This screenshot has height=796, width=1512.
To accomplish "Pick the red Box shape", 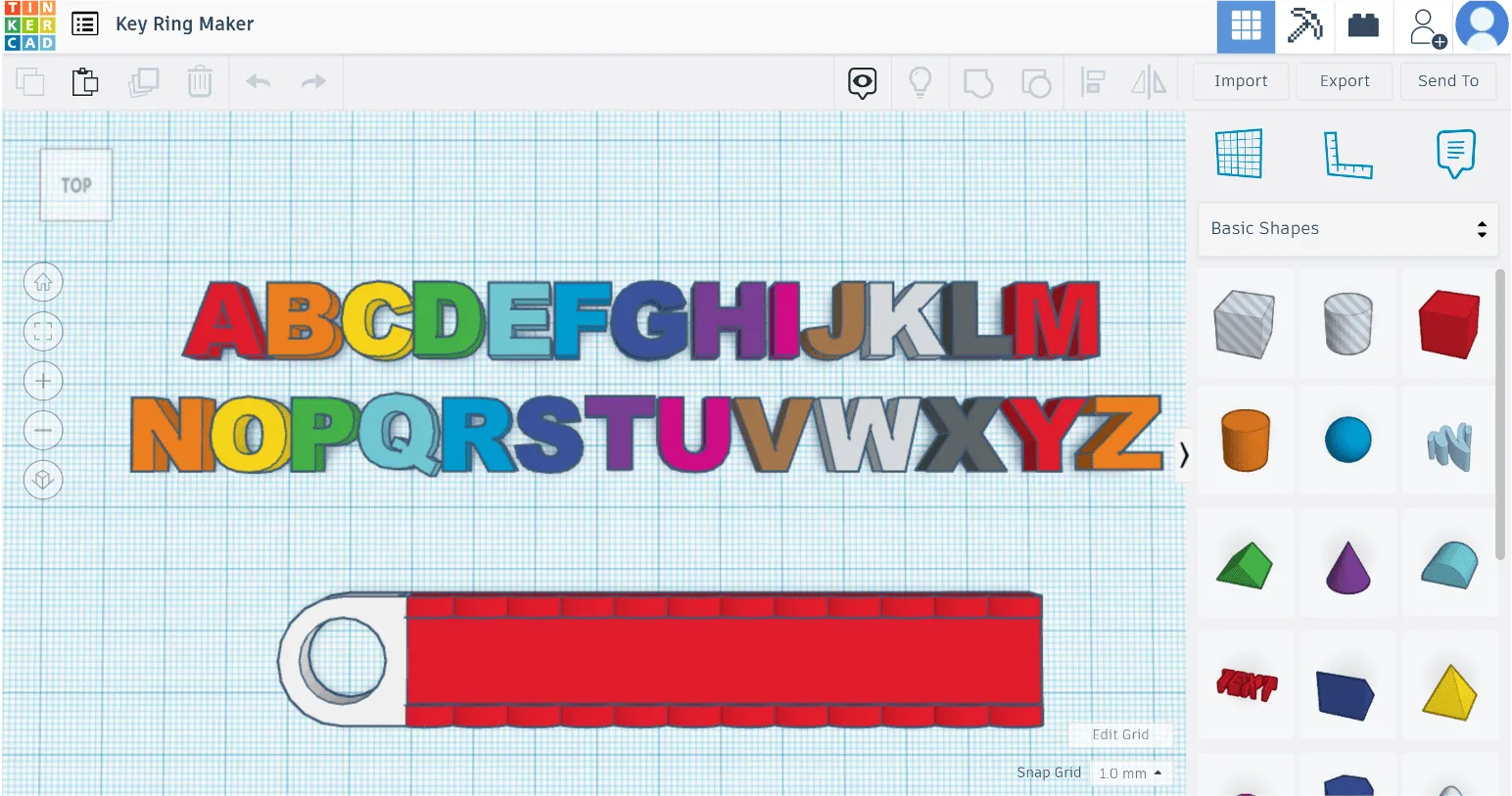I will [x=1449, y=324].
